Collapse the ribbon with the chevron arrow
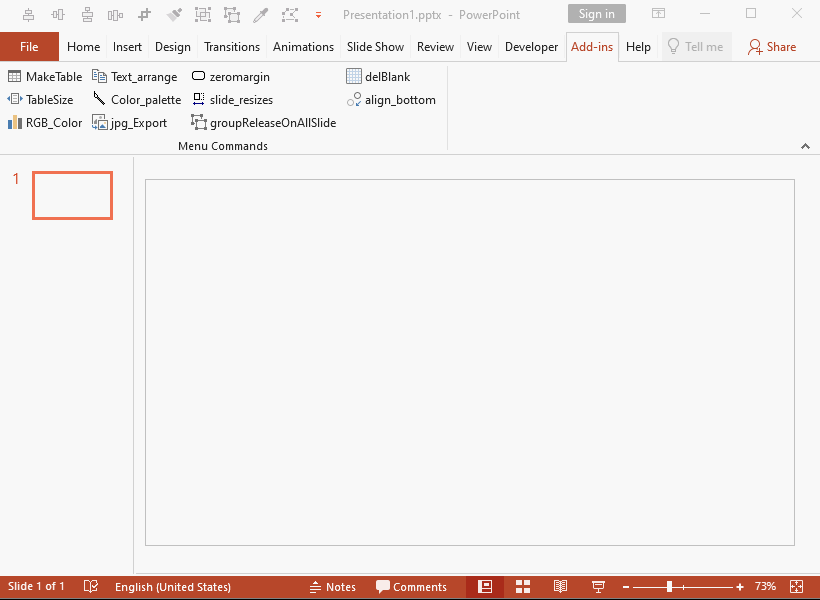The image size is (820, 600). click(805, 146)
